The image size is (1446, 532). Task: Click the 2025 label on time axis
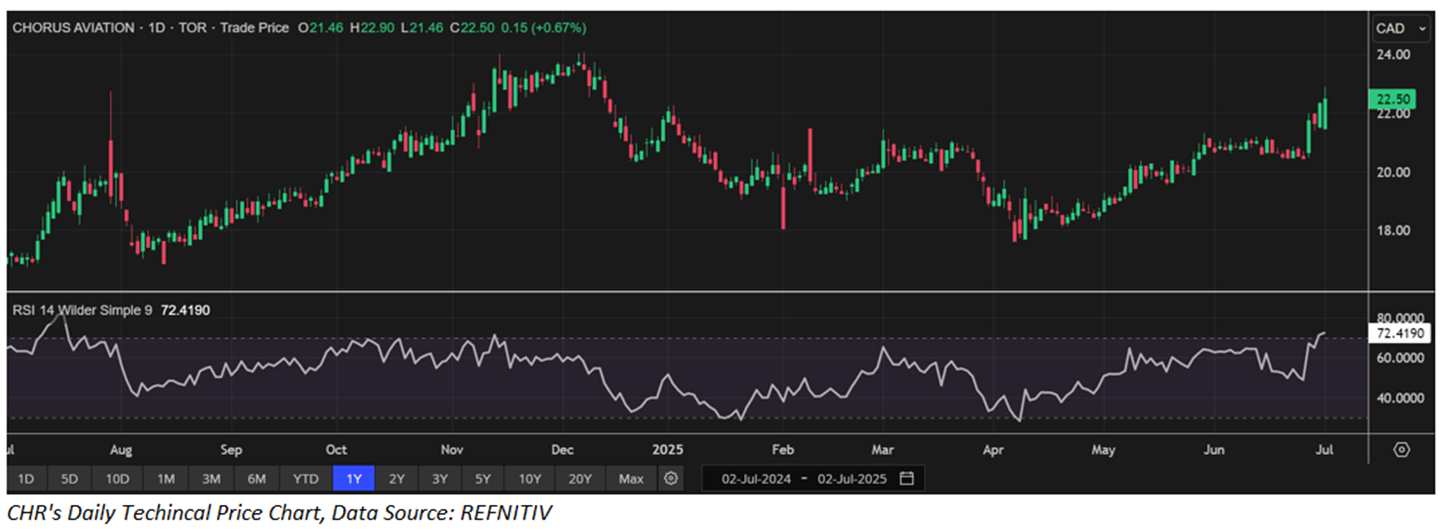point(667,449)
